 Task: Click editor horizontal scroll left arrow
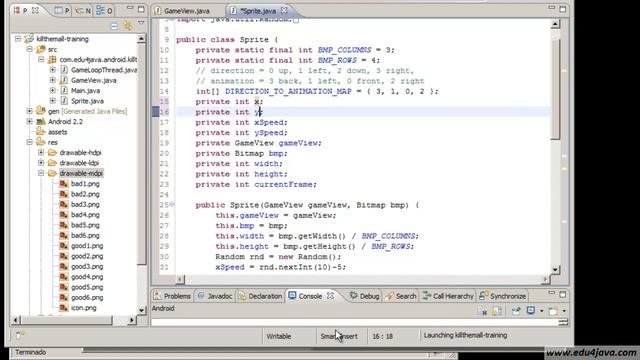pyautogui.click(x=180, y=279)
